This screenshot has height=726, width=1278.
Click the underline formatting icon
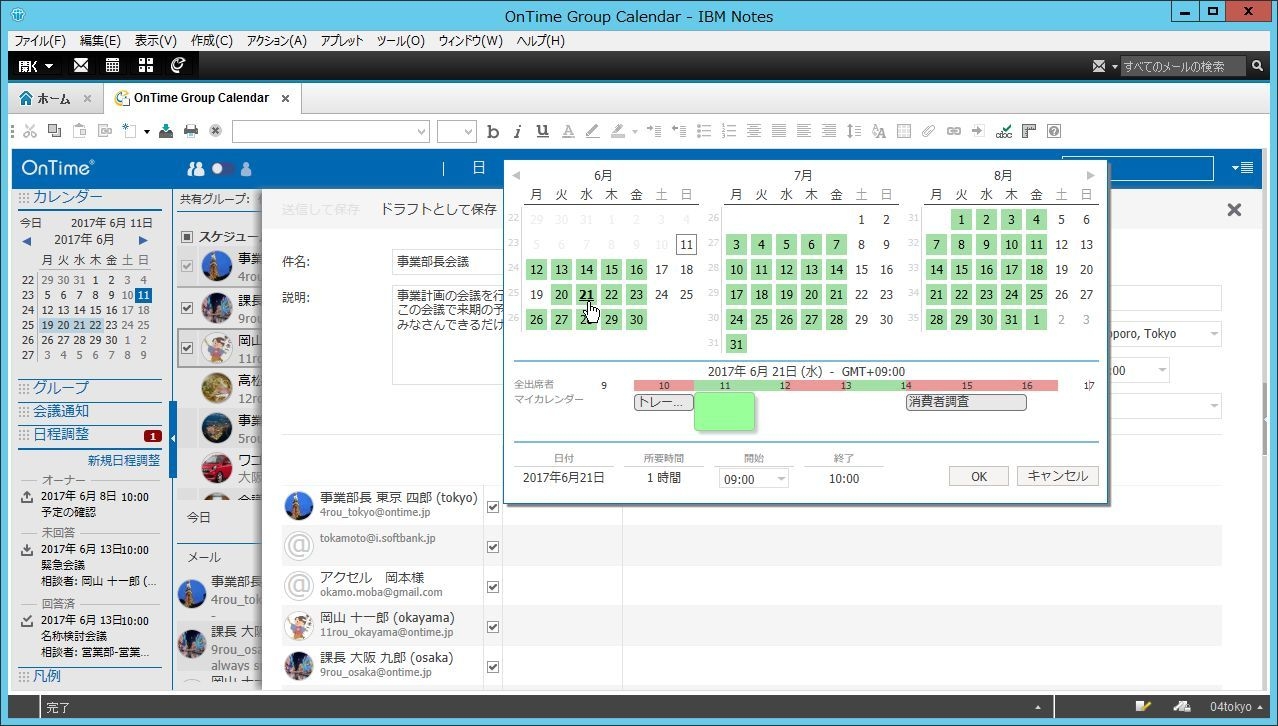pos(542,131)
